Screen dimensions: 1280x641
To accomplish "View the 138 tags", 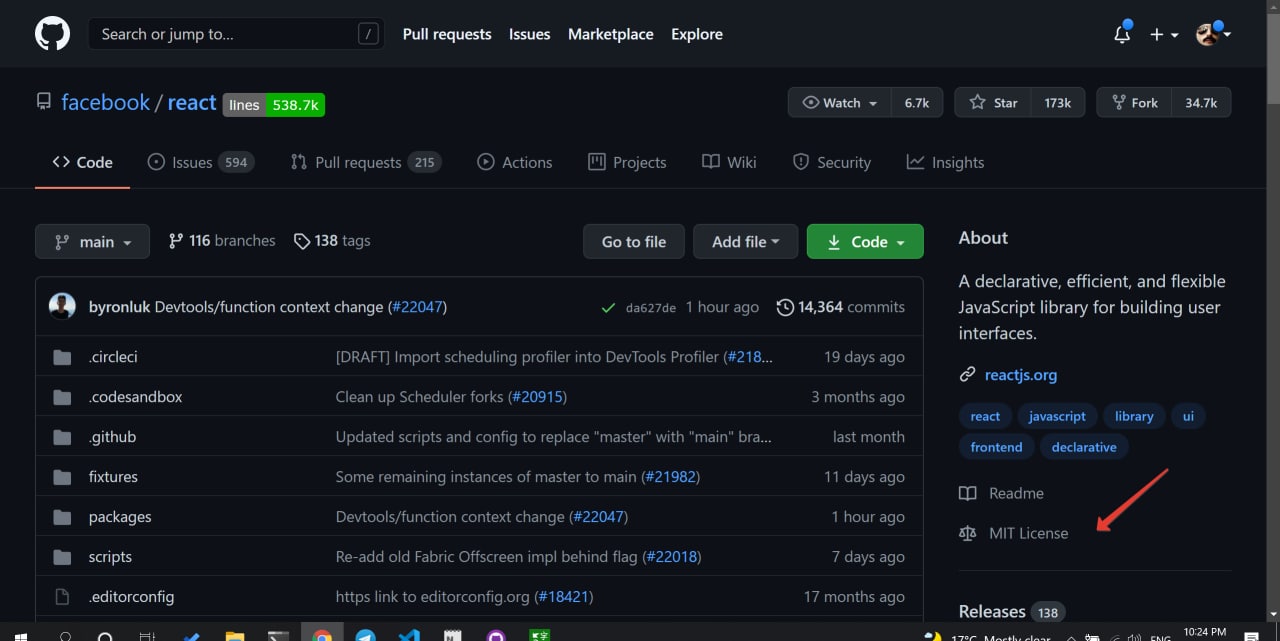I will click(x=332, y=241).
